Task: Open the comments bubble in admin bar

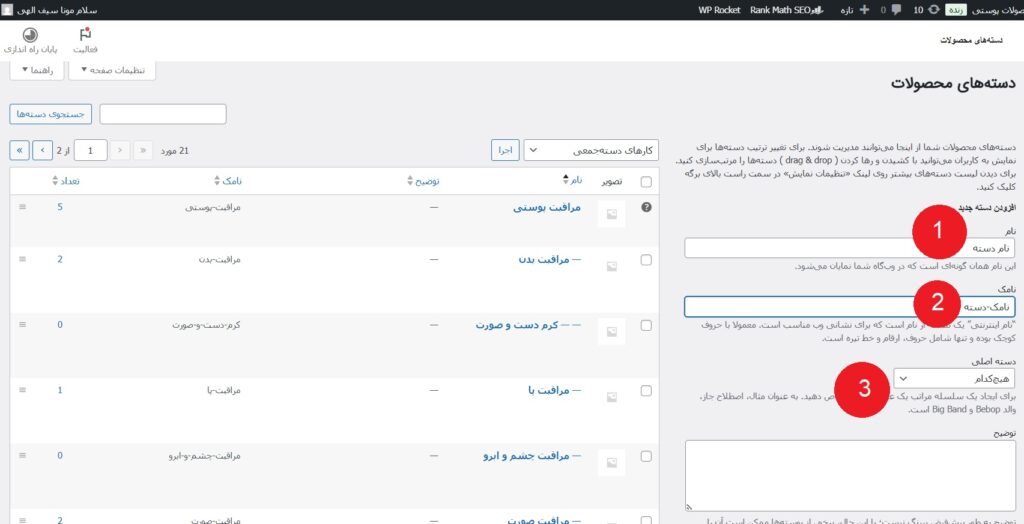Action: (899, 10)
